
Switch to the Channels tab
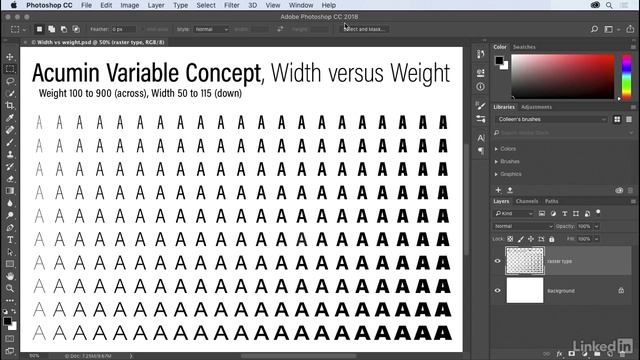[x=527, y=201]
